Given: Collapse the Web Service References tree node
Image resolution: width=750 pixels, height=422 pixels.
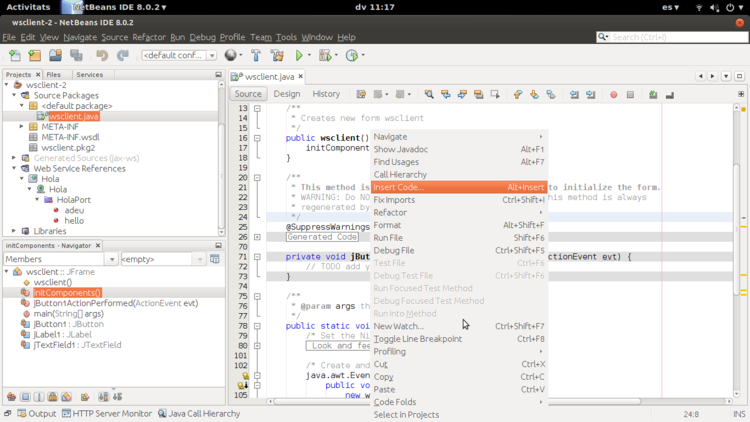Looking at the screenshot, I should point(14,168).
